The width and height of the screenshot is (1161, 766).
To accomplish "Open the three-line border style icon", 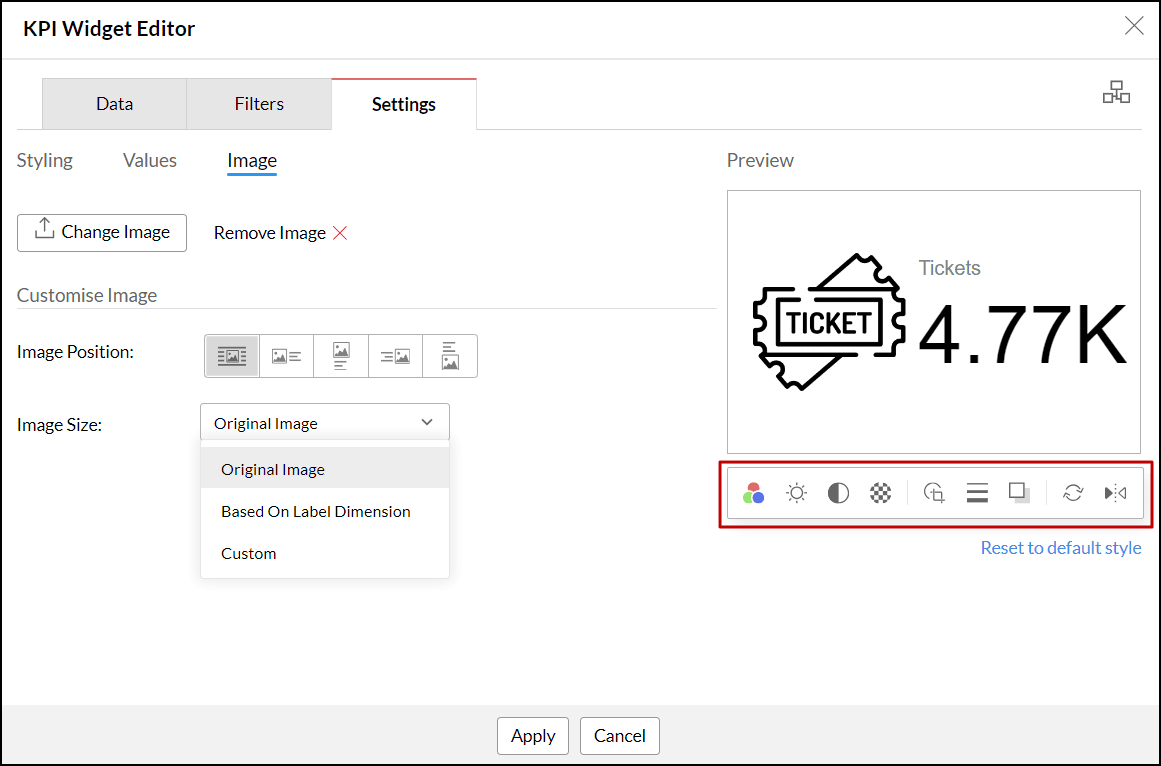I will [x=977, y=493].
